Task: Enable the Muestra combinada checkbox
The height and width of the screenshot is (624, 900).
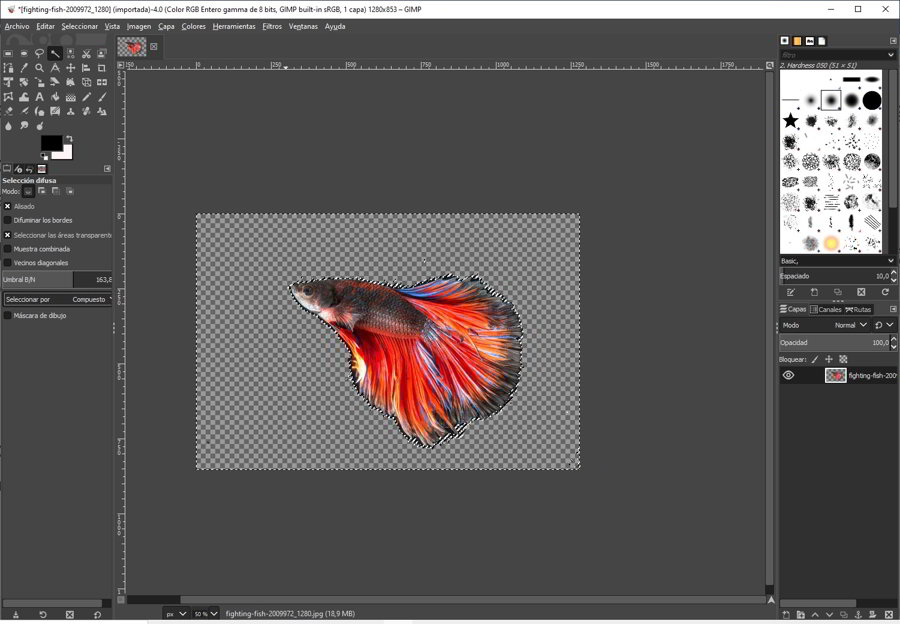Action: [8, 249]
